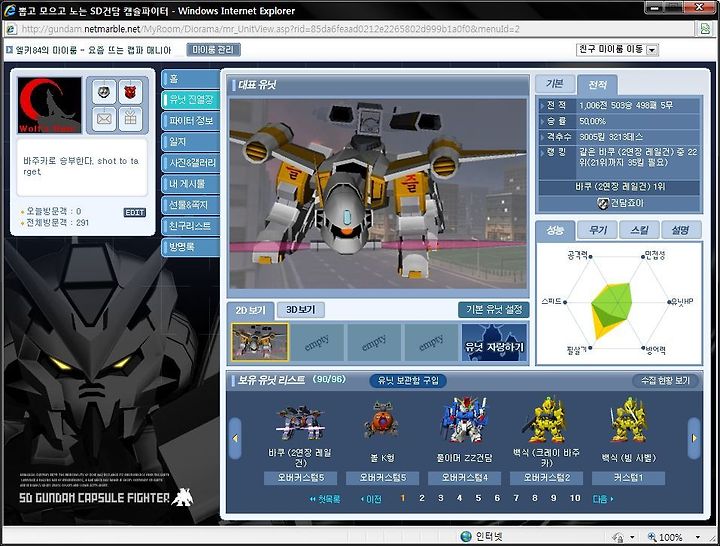Viewport: 720px width, 546px height.
Task: Click the 유닛 보관함 구입 button
Action: coord(408,381)
